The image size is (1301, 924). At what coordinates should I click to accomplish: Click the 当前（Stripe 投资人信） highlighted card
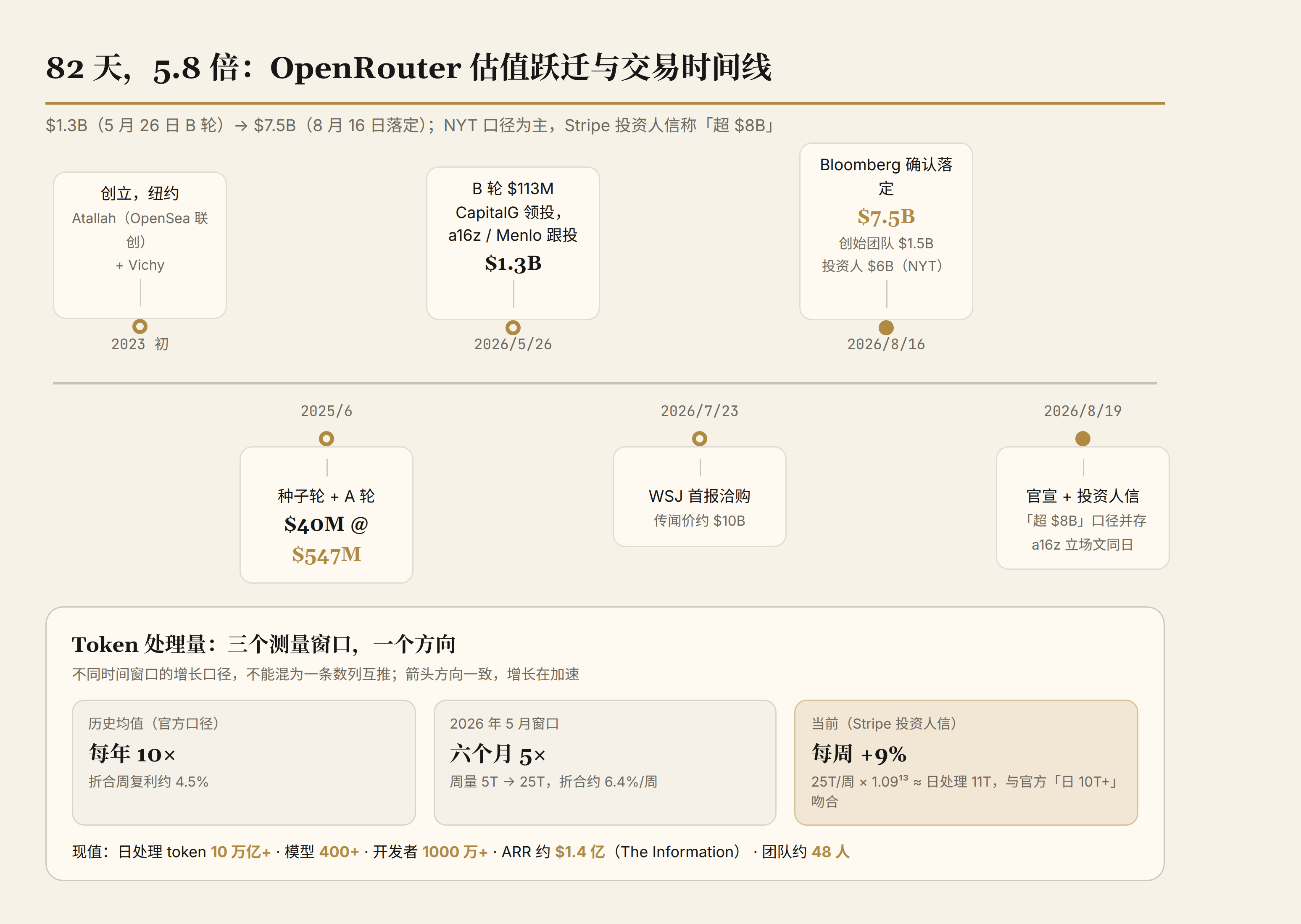tap(967, 762)
